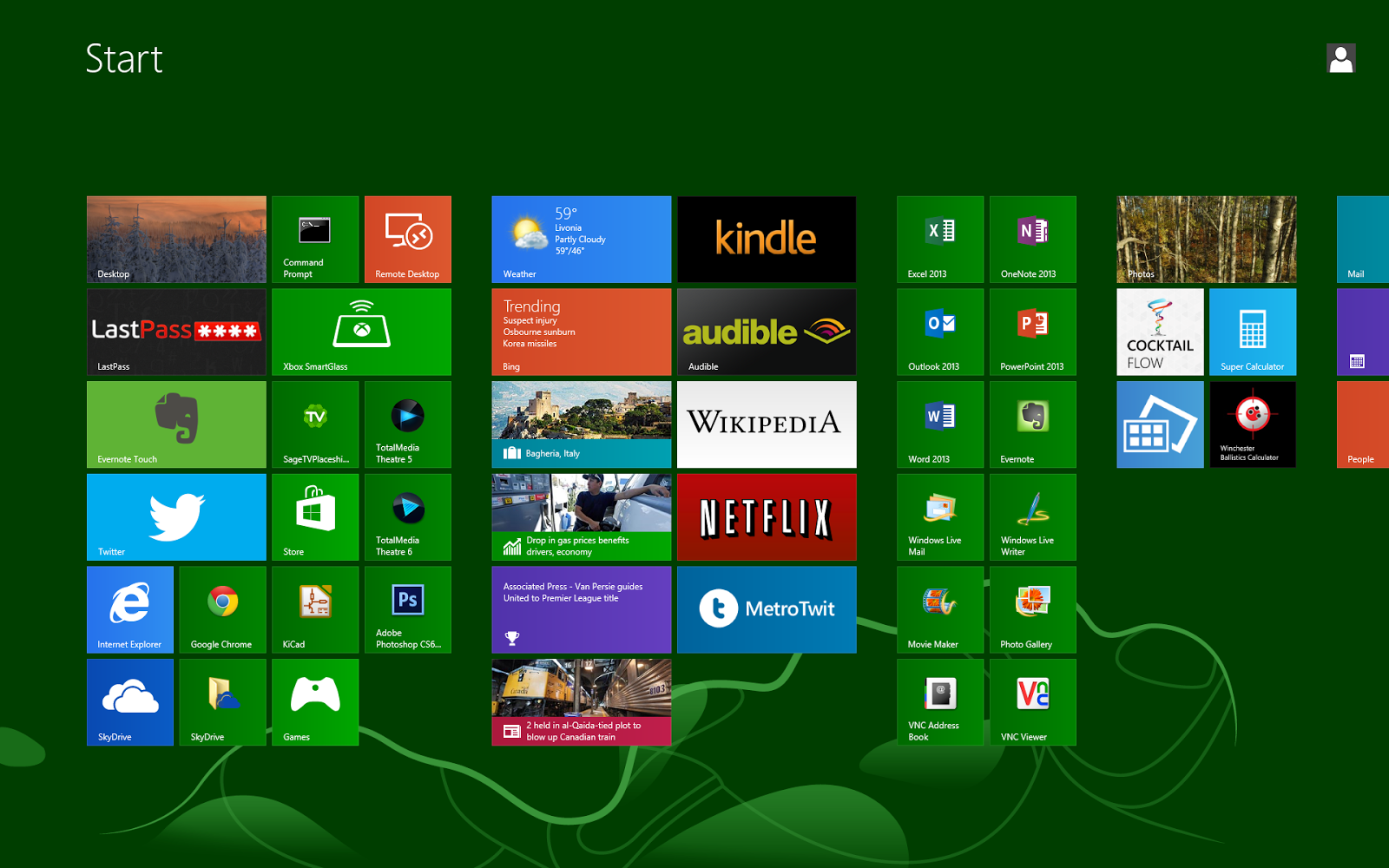Open SageTVPlaceshifter tile

pyautogui.click(x=315, y=424)
